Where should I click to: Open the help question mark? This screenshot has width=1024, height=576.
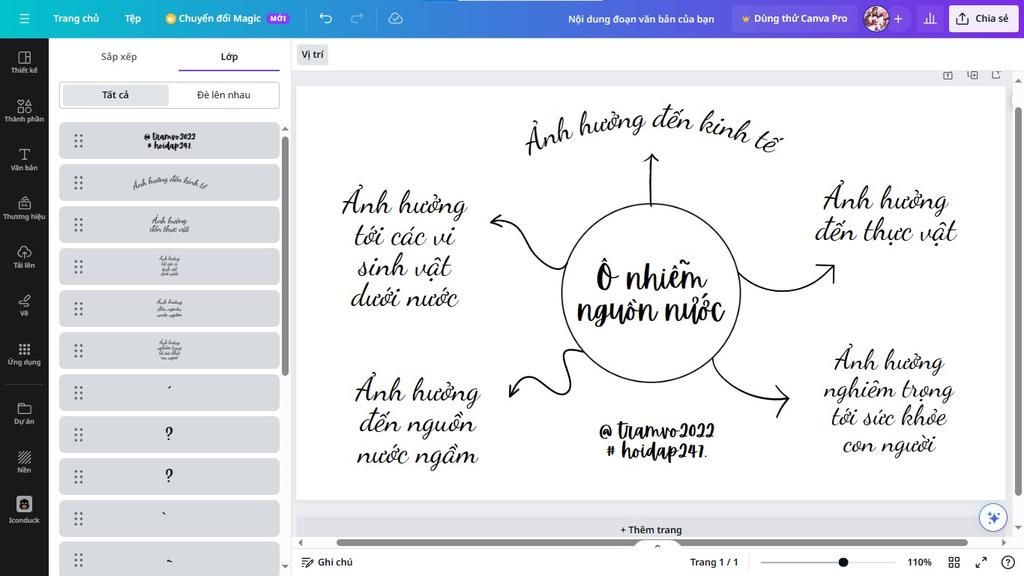pos(1008,562)
